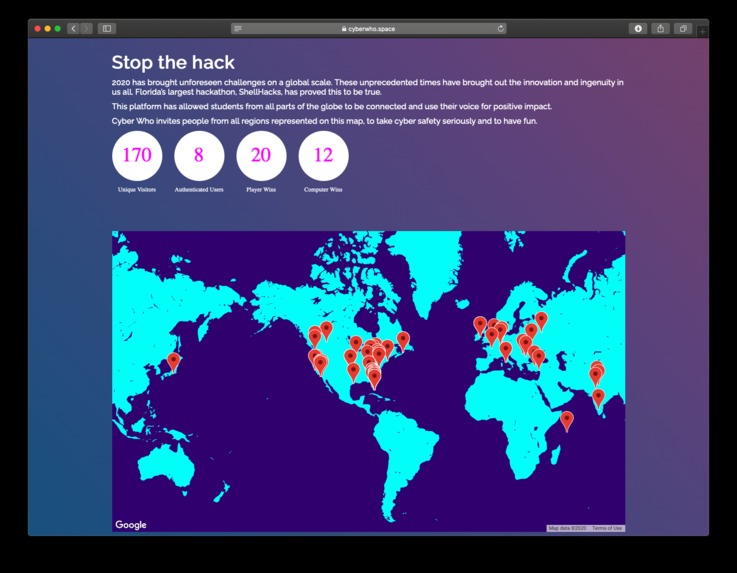This screenshot has width=737, height=573.
Task: Click the Authenticated Users label
Action: click(x=199, y=189)
